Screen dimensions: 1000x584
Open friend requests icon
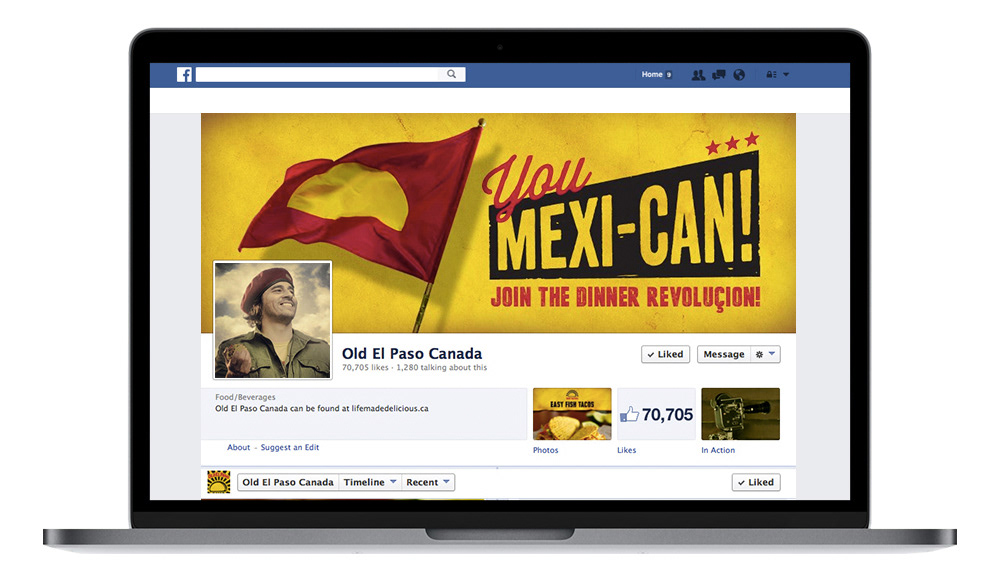pyautogui.click(x=698, y=75)
